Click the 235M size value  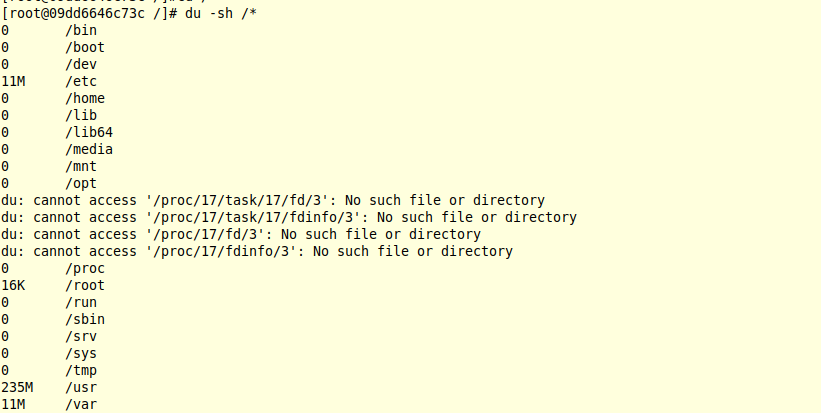tap(17, 387)
